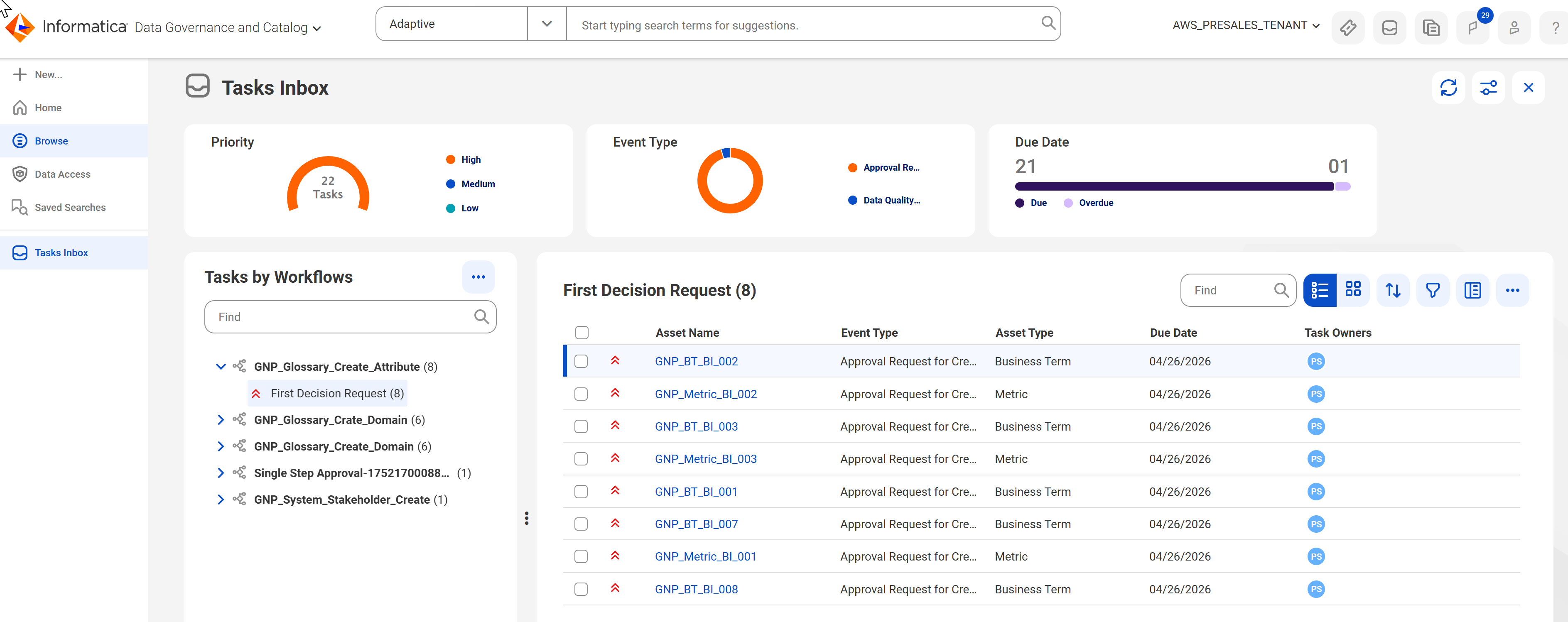Click PS owner avatar for GNP_BT_BI_008
Screen dimensions: 1568x622
[x=1316, y=589]
